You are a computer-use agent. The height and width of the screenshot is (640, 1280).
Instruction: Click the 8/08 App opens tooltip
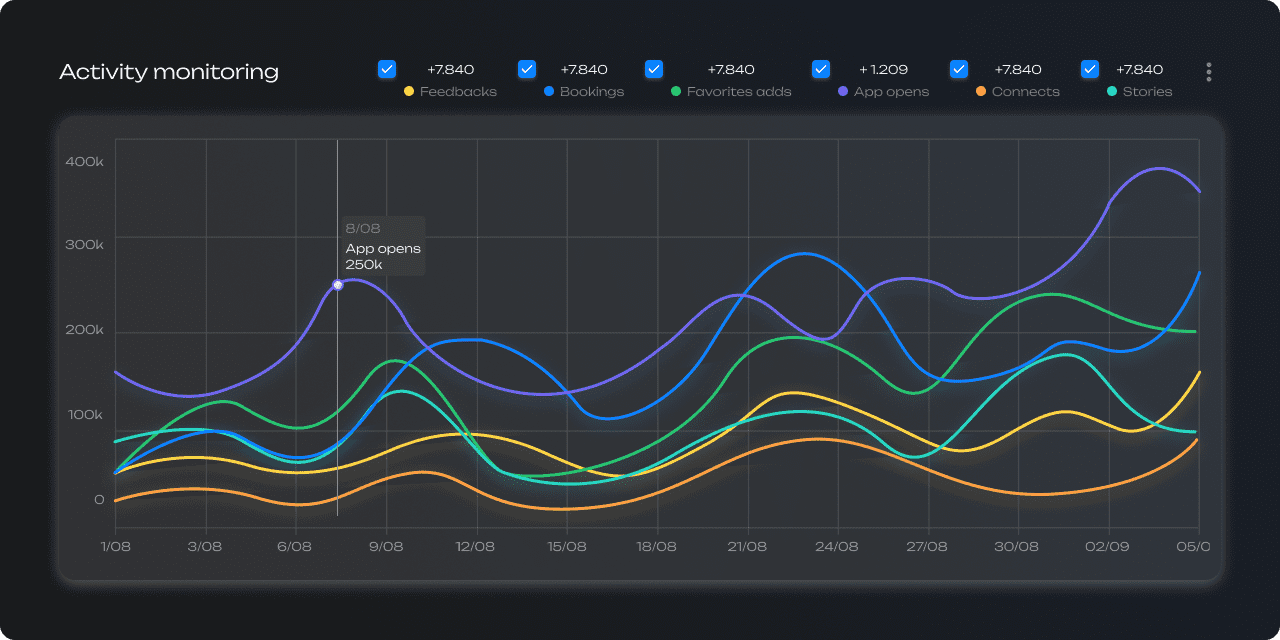pos(383,246)
